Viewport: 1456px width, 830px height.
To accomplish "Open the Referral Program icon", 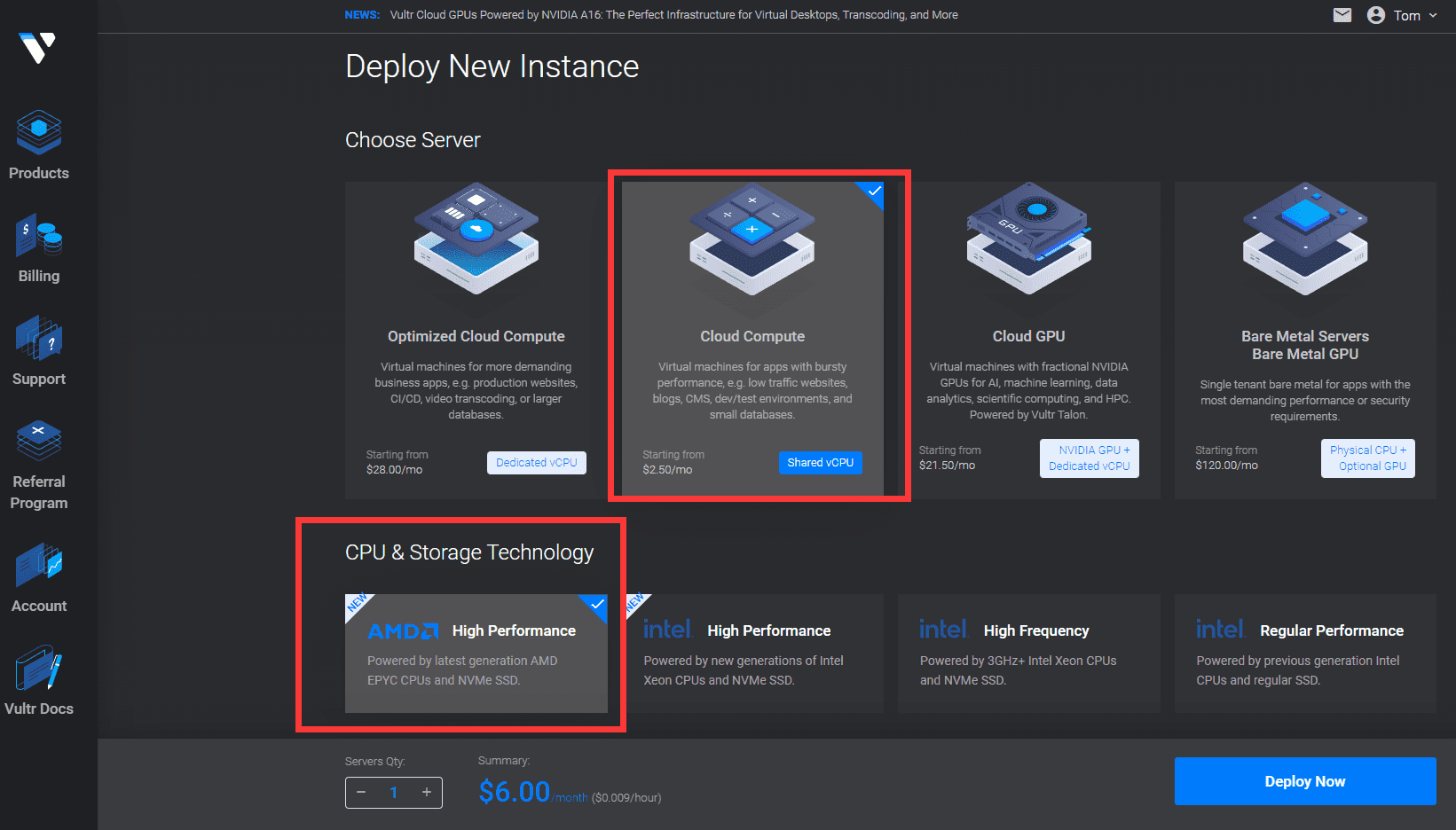I will point(39,441).
